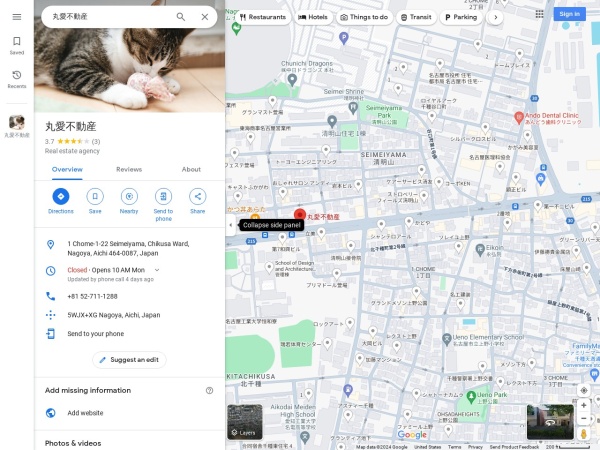This screenshot has height=450, width=600.
Task: Click the parking P marker near top
Action: click(x=344, y=38)
